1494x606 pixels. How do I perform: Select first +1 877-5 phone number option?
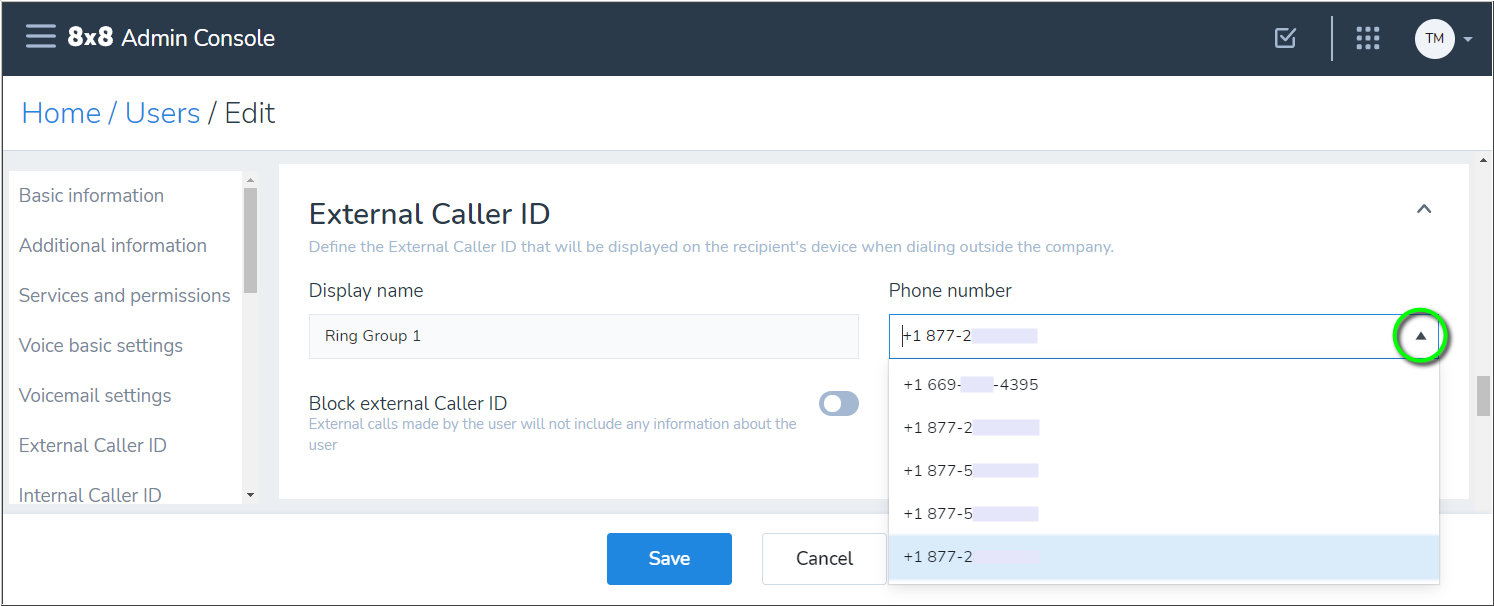click(970, 471)
